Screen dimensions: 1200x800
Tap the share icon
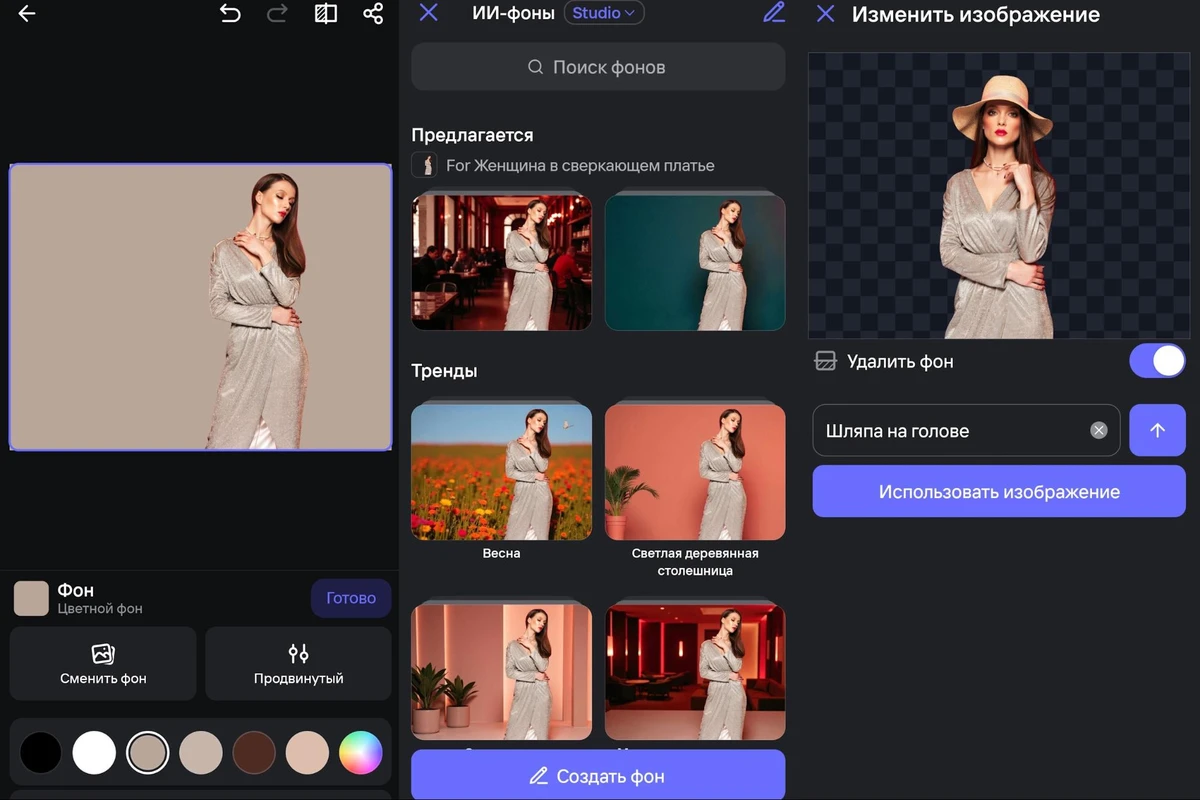click(373, 14)
